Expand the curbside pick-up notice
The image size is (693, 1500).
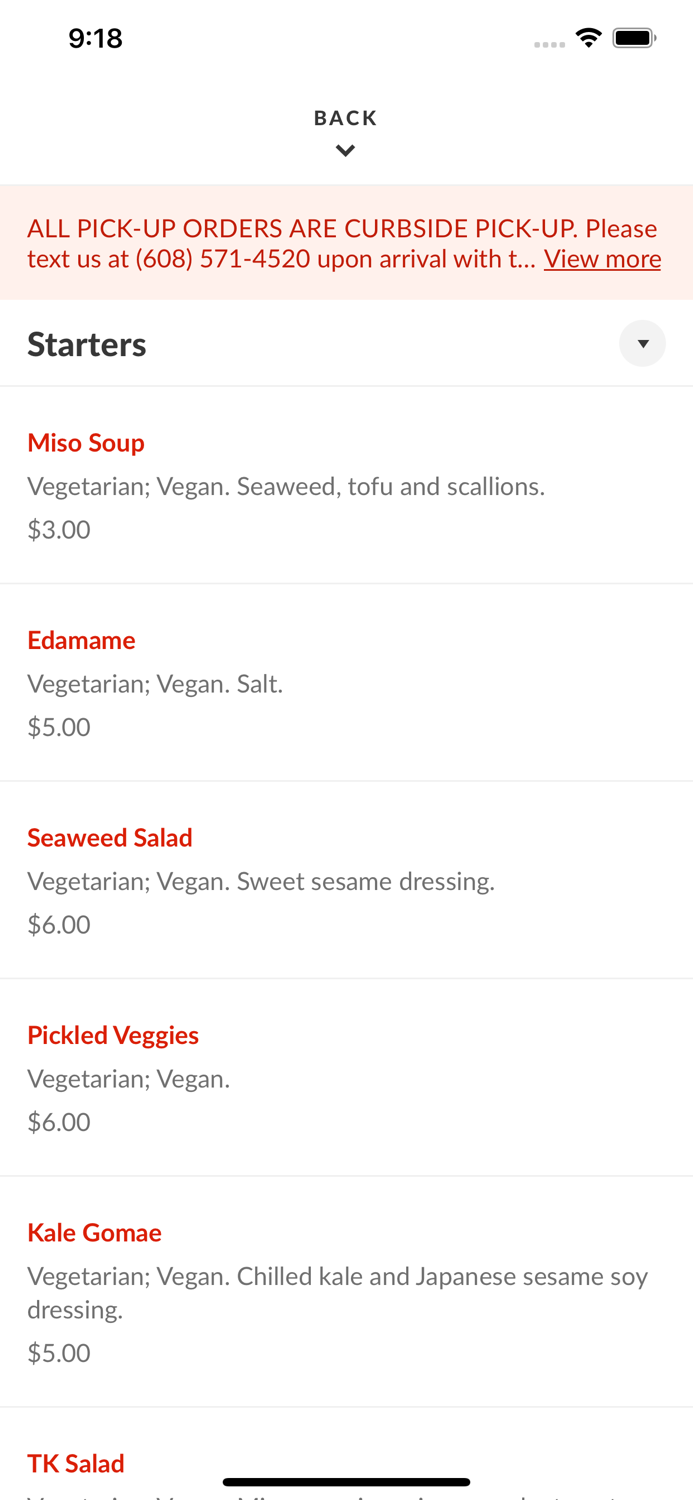pos(602,259)
